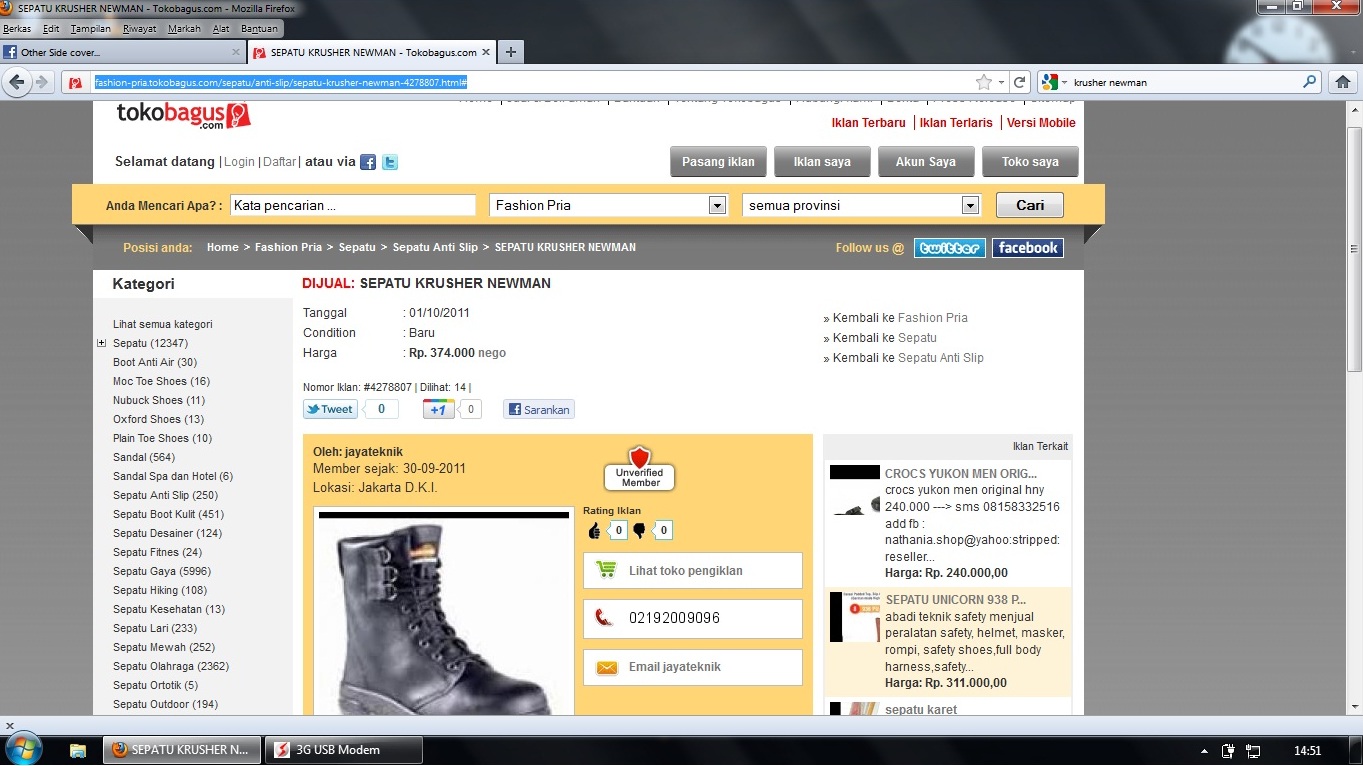This screenshot has height=766, width=1363.
Task: Open the Riwayat menu
Action: [x=139, y=29]
